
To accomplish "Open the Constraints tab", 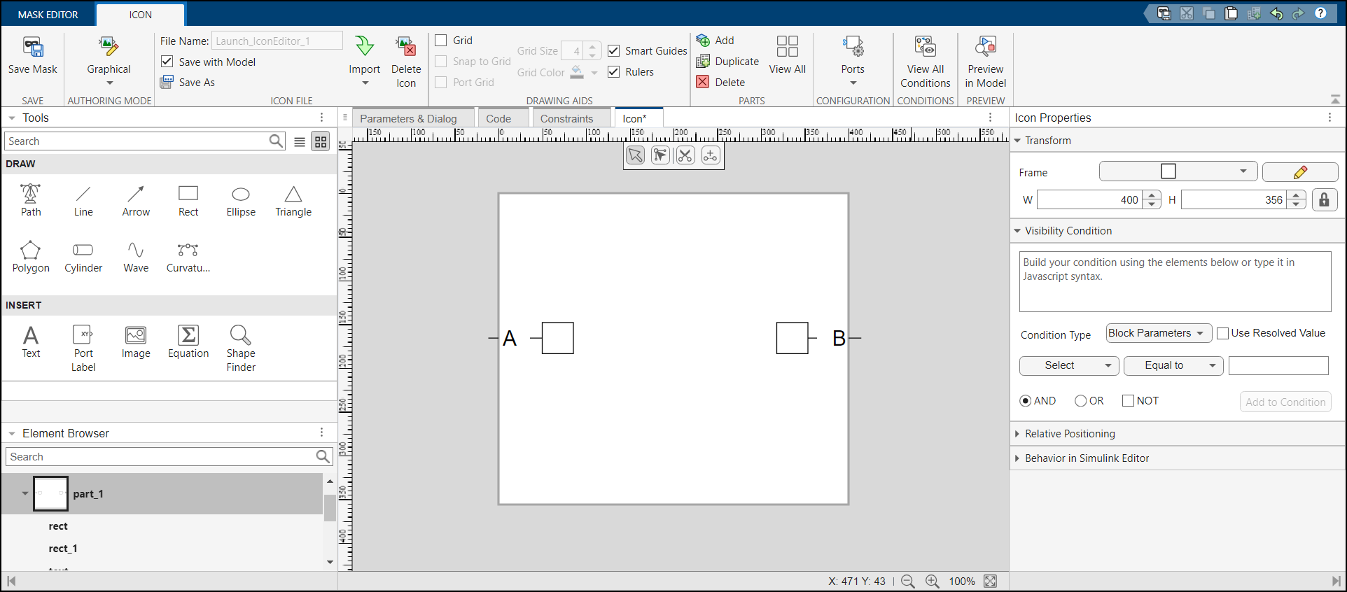I will click(x=570, y=117).
